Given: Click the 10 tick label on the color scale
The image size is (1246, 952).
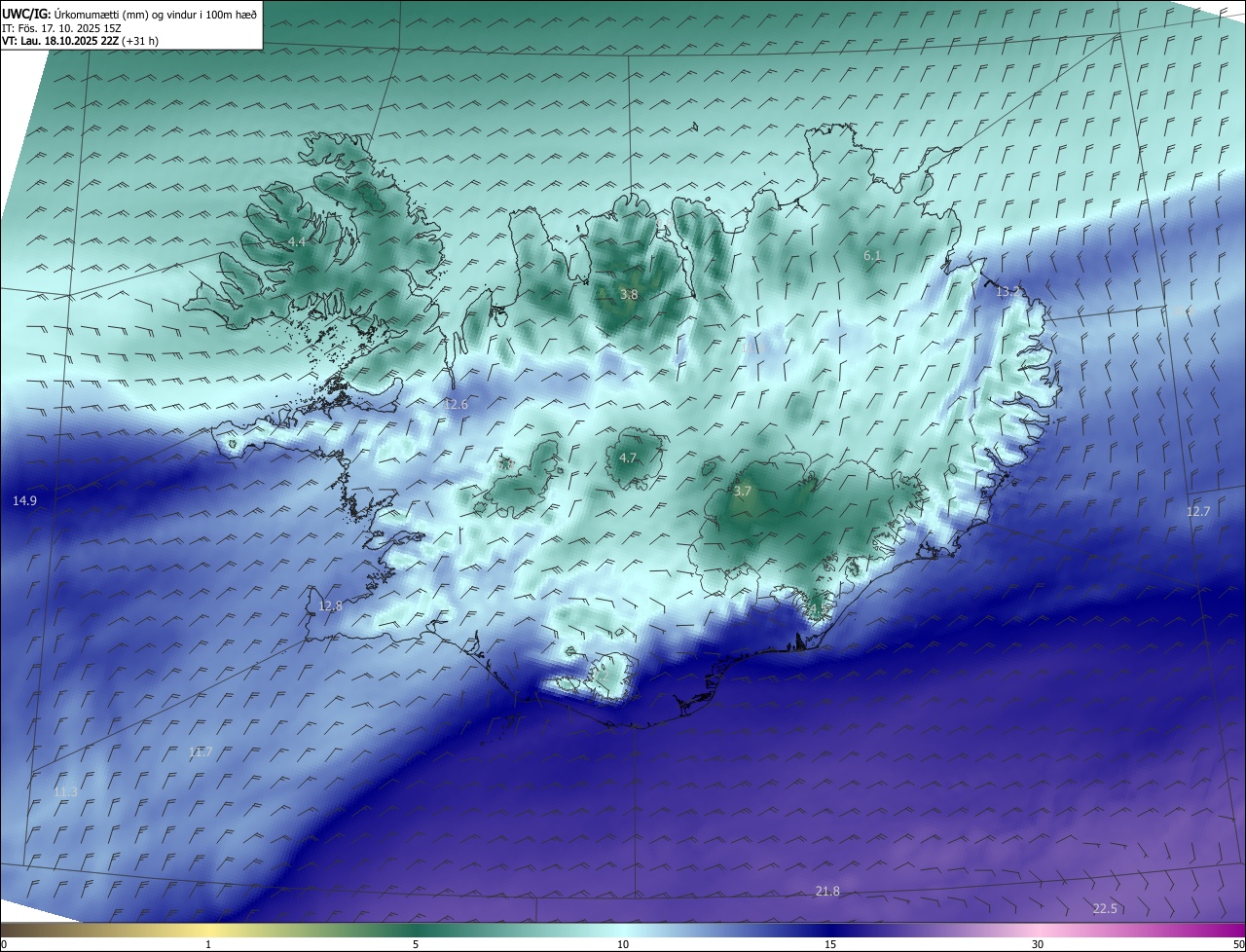Looking at the screenshot, I should tap(623, 944).
